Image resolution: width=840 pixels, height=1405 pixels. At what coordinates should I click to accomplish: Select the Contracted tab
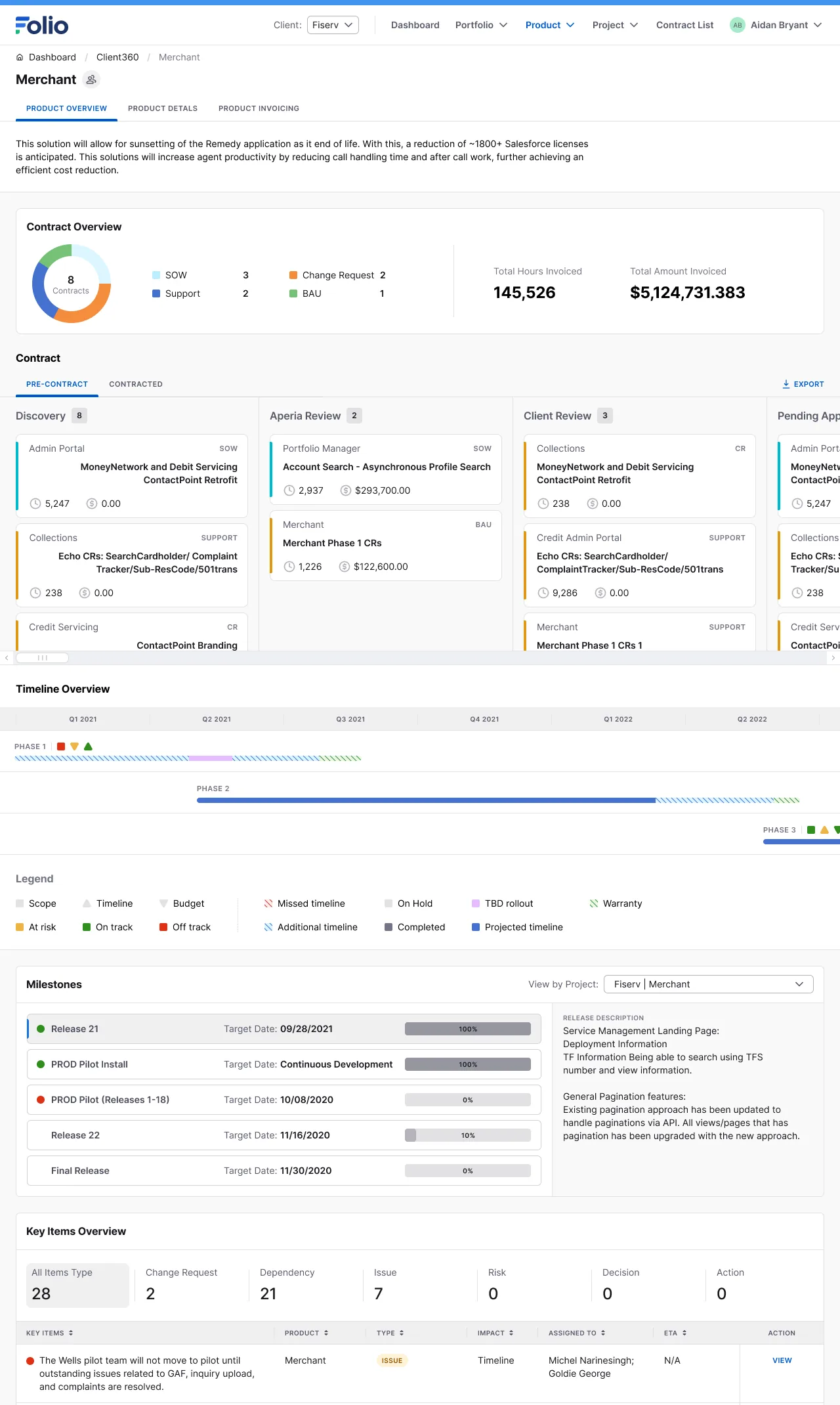click(136, 384)
